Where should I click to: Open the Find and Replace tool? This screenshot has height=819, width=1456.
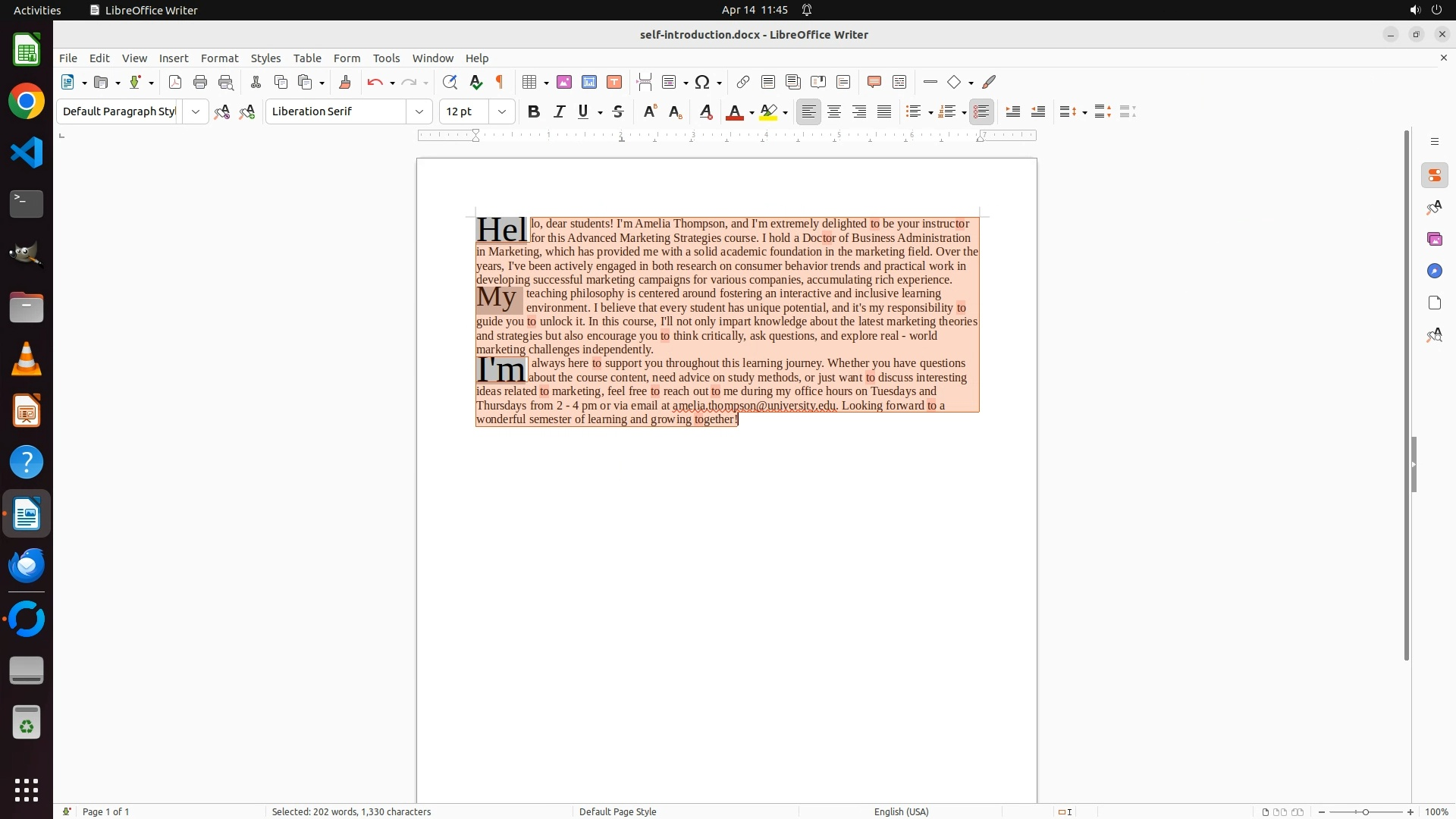[450, 82]
